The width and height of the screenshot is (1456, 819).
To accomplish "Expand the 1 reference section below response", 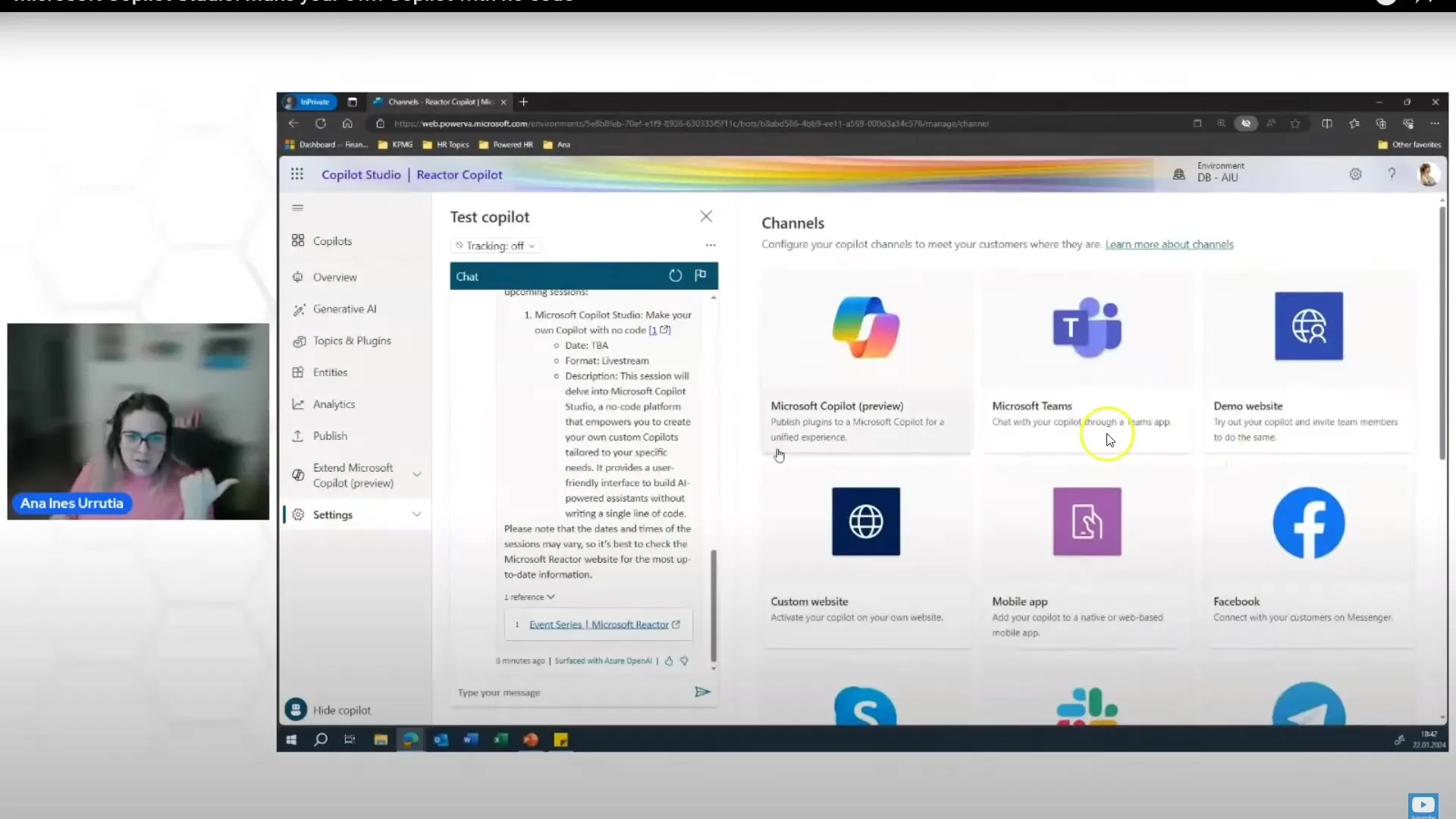I will click(x=530, y=596).
